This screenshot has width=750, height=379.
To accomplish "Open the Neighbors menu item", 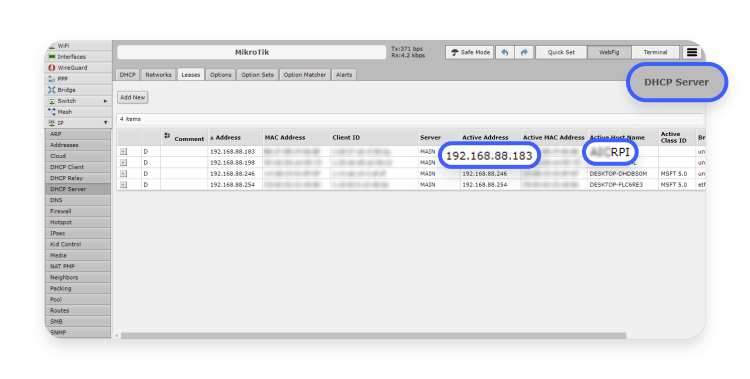I will [78, 277].
